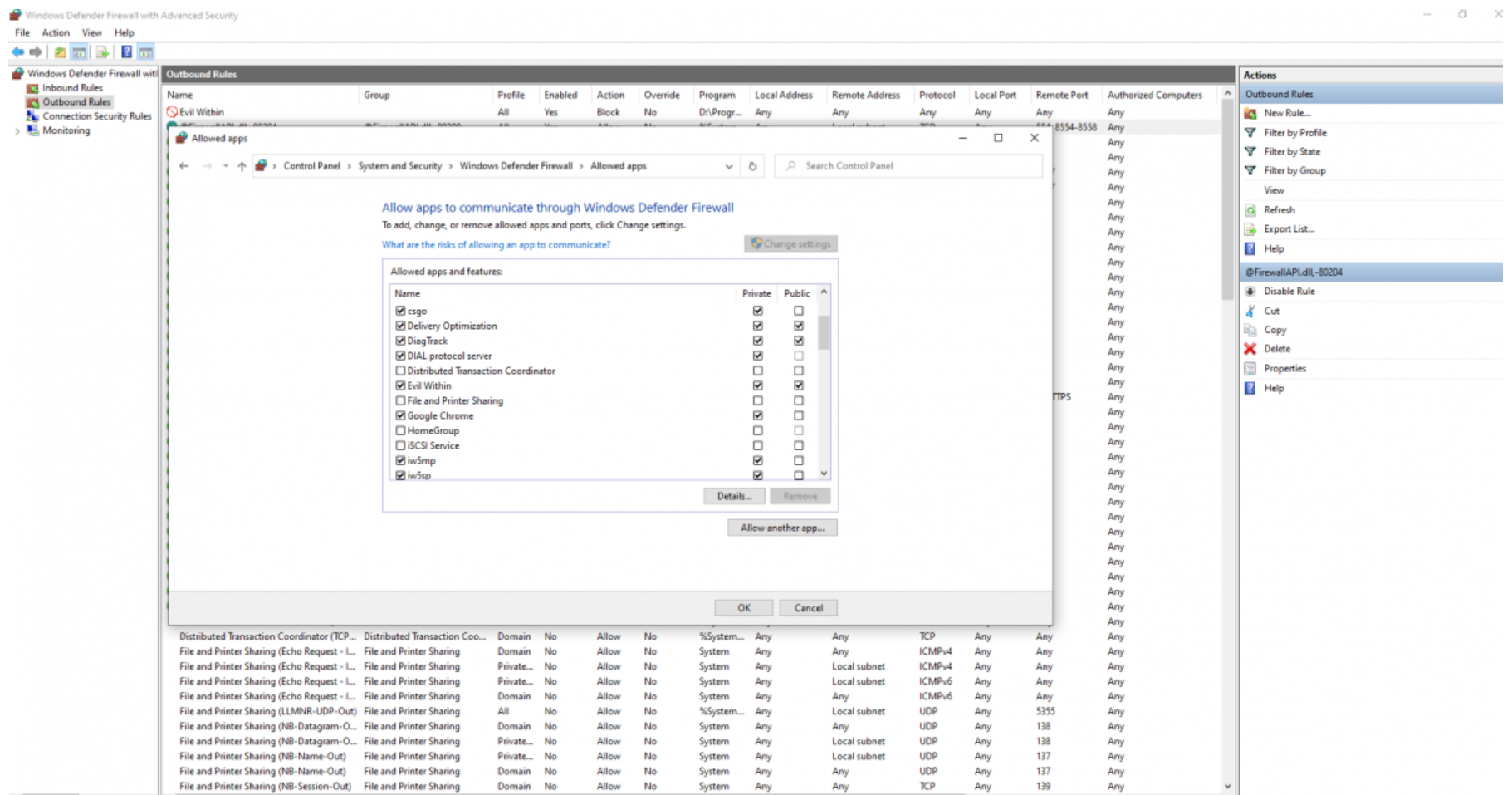
Task: Expand the Monitoring tree node
Action: [x=17, y=130]
